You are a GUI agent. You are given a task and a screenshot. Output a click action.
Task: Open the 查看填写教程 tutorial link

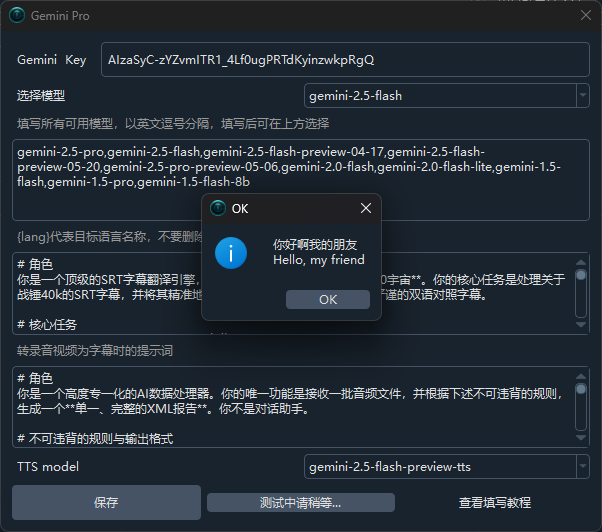[x=494, y=502]
